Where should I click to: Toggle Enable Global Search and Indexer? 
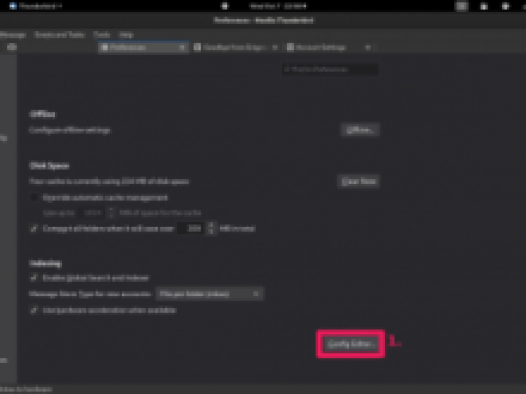[x=34, y=278]
